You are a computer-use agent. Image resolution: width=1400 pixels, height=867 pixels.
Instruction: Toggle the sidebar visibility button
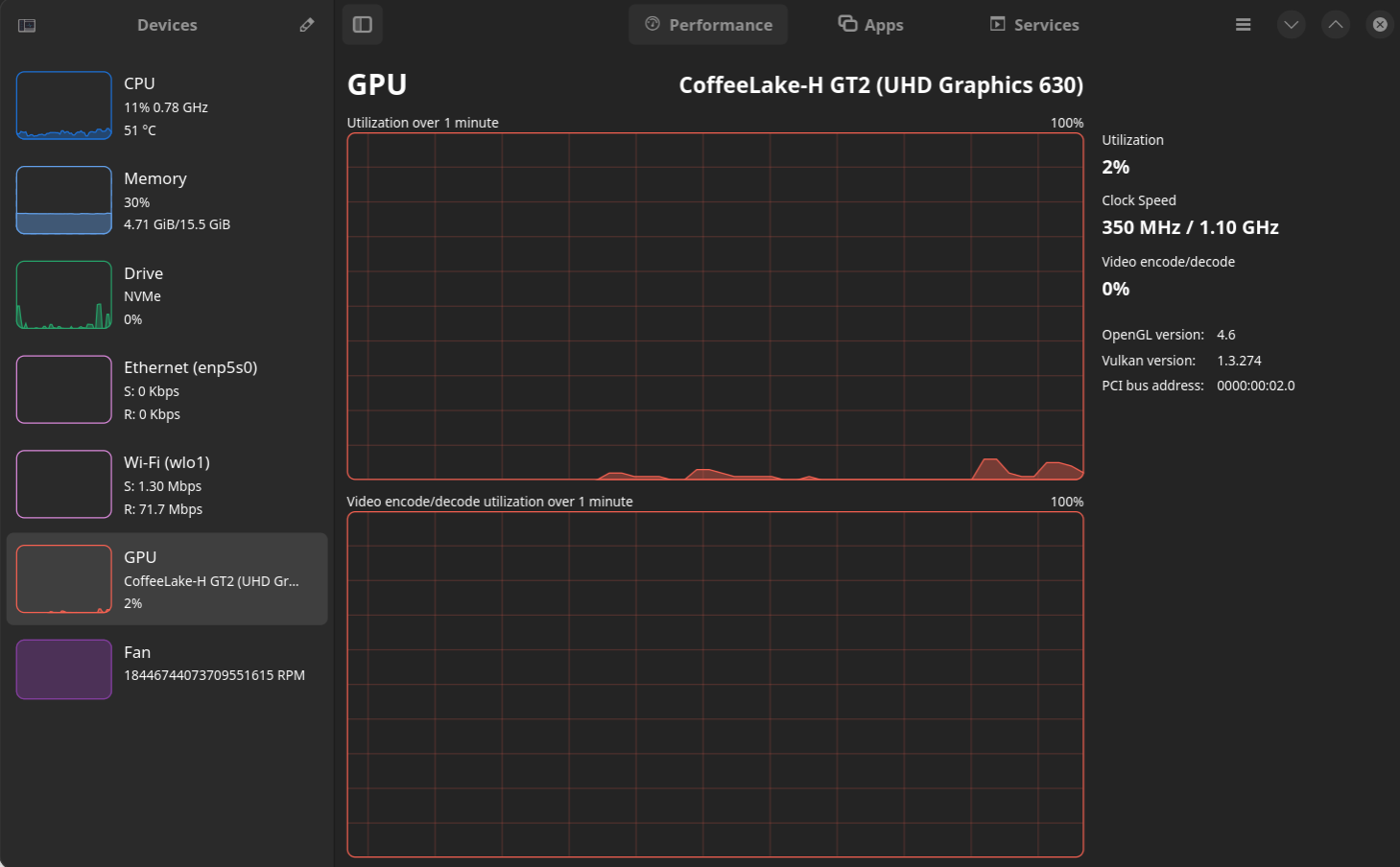coord(363,25)
